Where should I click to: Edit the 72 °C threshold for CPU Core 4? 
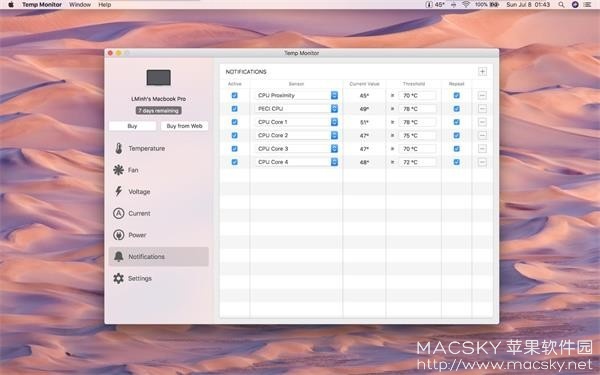(417, 162)
